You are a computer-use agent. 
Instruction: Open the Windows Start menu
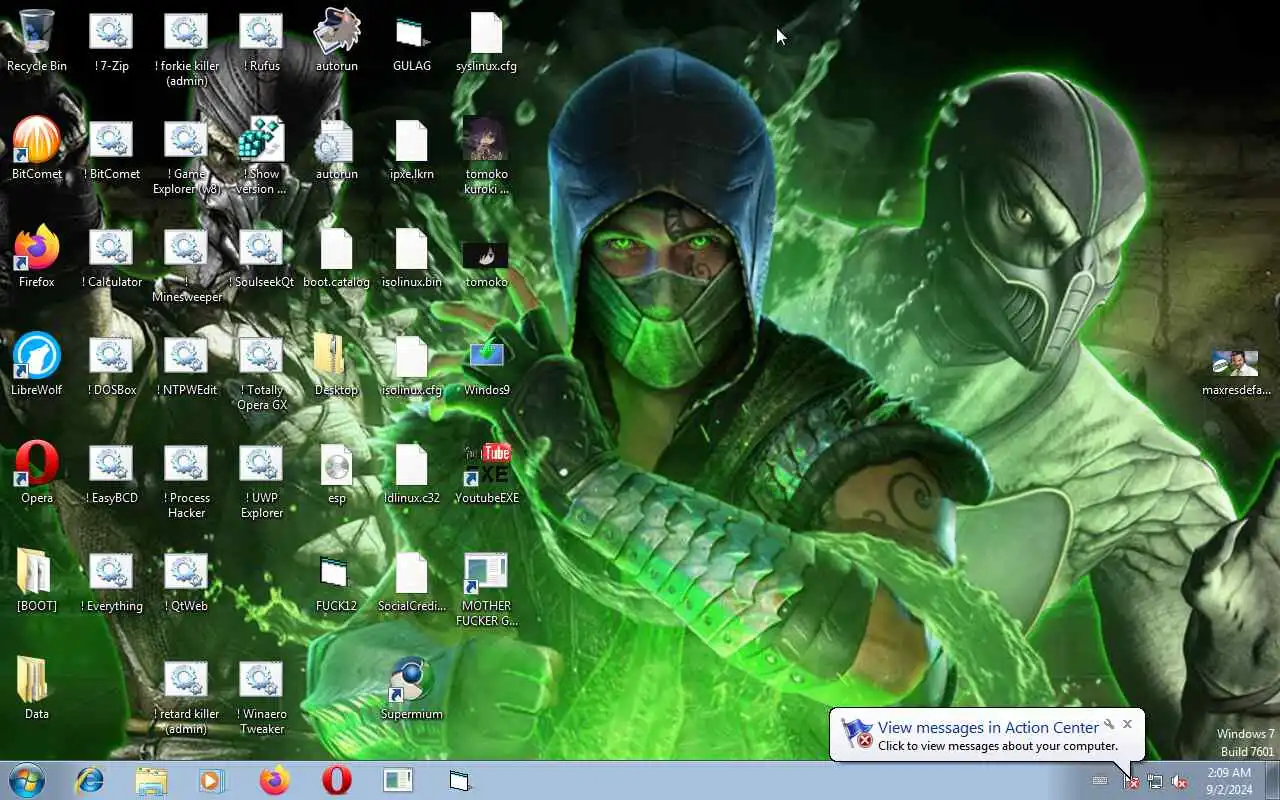[27, 780]
